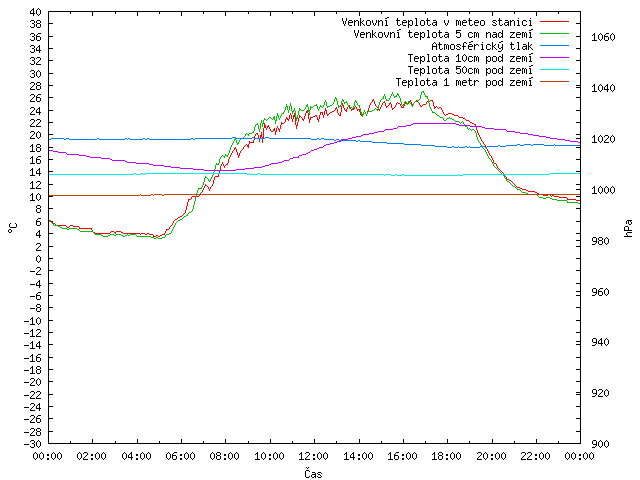
Task: Click the 0 temperature axis label
Action: [x=38, y=259]
